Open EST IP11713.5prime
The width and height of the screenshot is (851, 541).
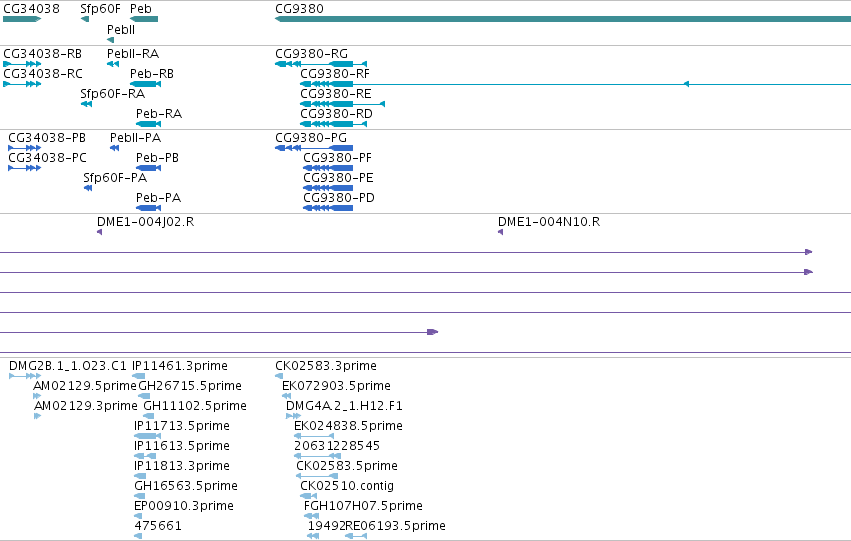click(x=182, y=426)
